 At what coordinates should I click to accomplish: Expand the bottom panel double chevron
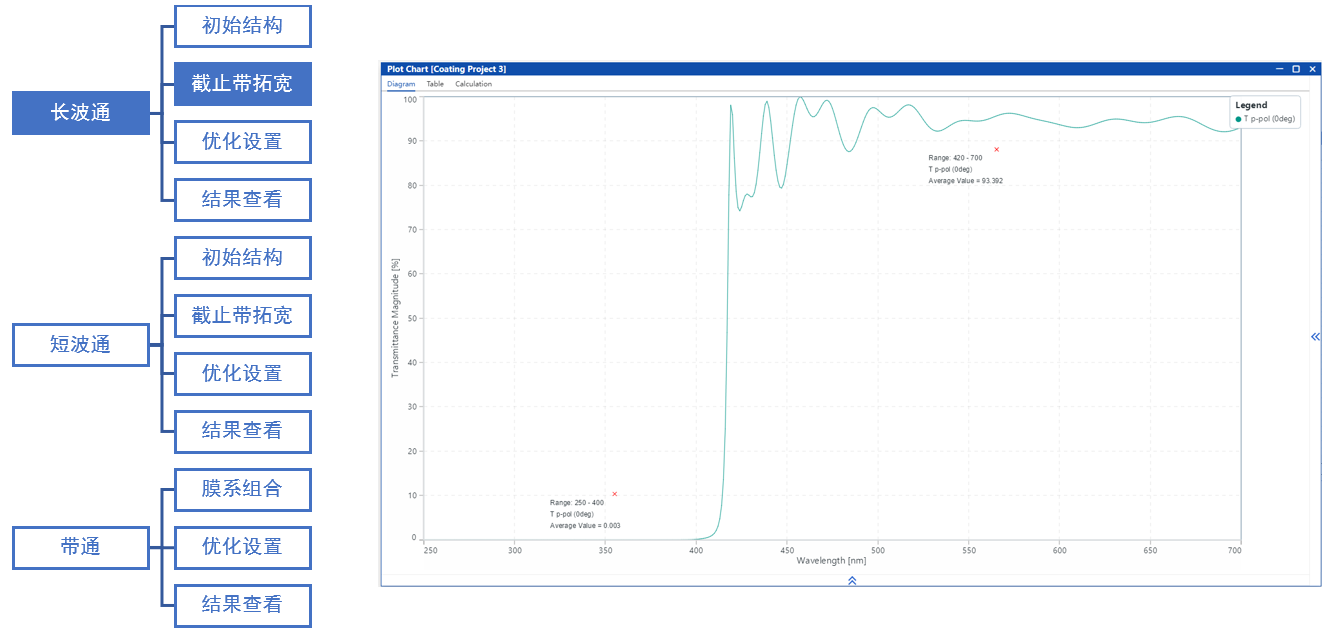(x=852, y=580)
